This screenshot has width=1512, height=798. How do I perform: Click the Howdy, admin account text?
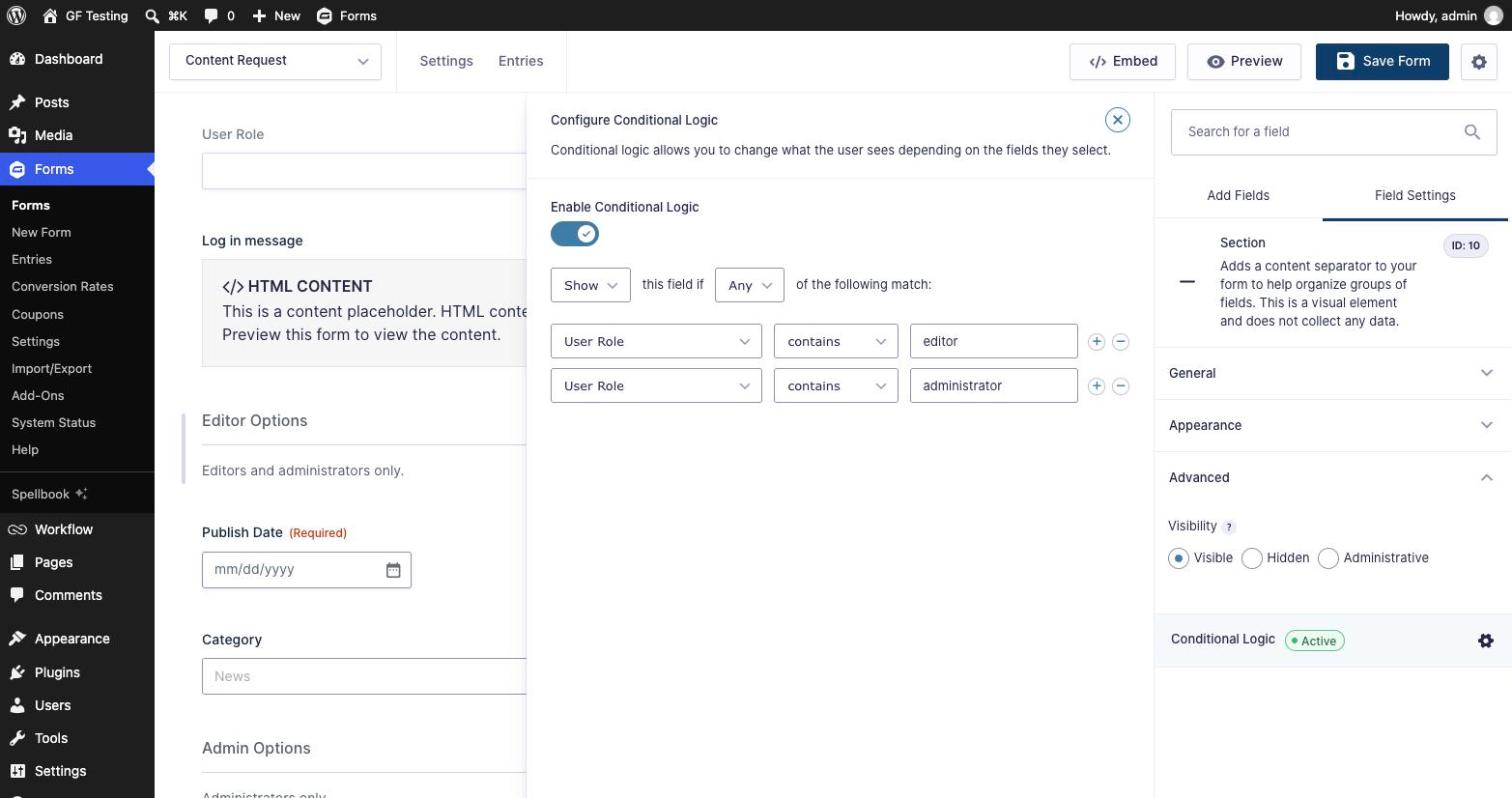tap(1435, 15)
